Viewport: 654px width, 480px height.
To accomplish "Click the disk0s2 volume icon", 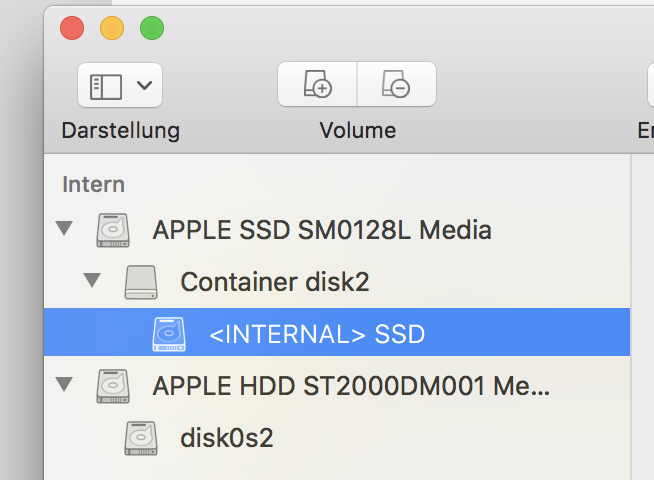I will pos(141,437).
